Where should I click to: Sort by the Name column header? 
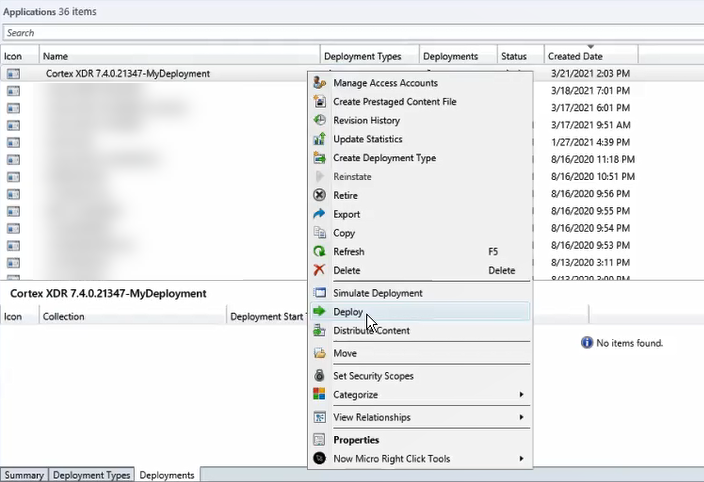(180, 56)
